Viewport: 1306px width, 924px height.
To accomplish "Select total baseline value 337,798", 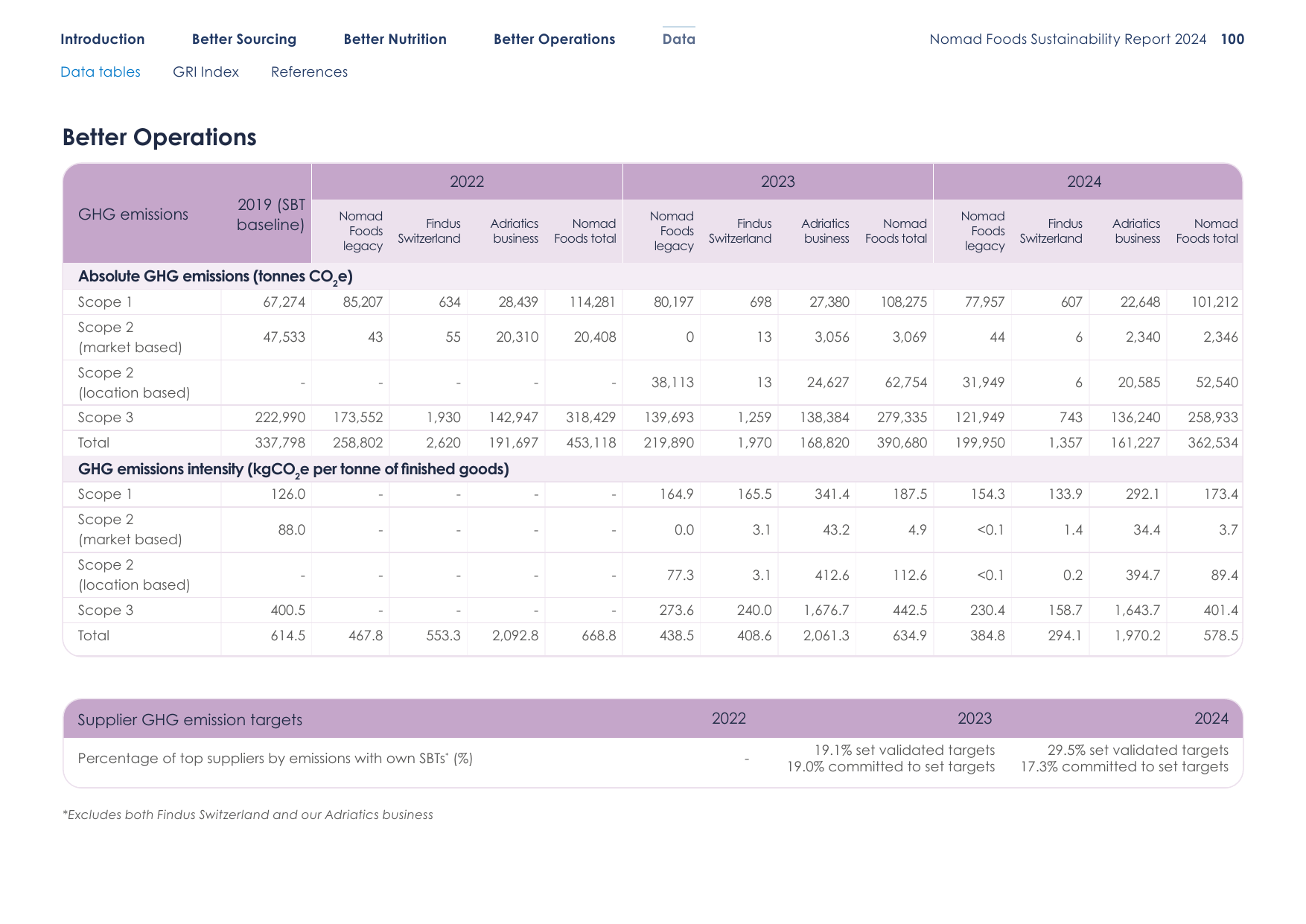I will pyautogui.click(x=280, y=443).
